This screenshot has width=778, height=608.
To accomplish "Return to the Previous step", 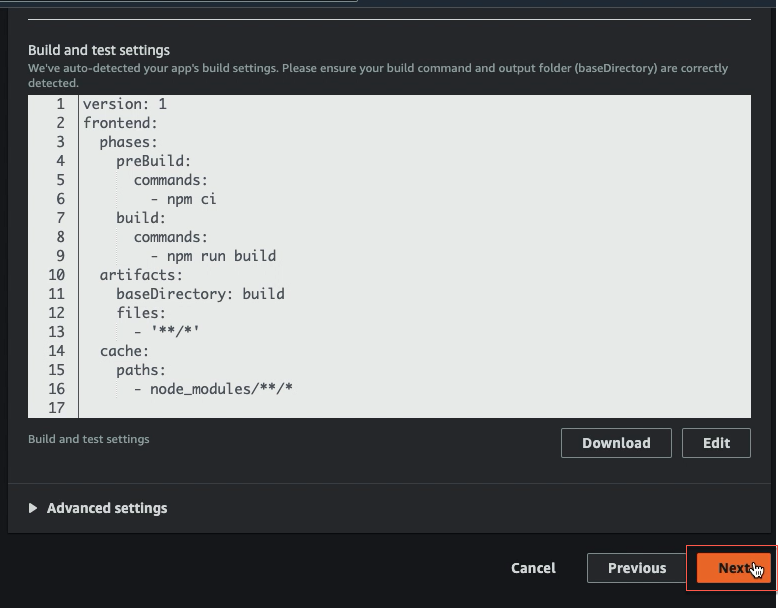I will pyautogui.click(x=637, y=568).
